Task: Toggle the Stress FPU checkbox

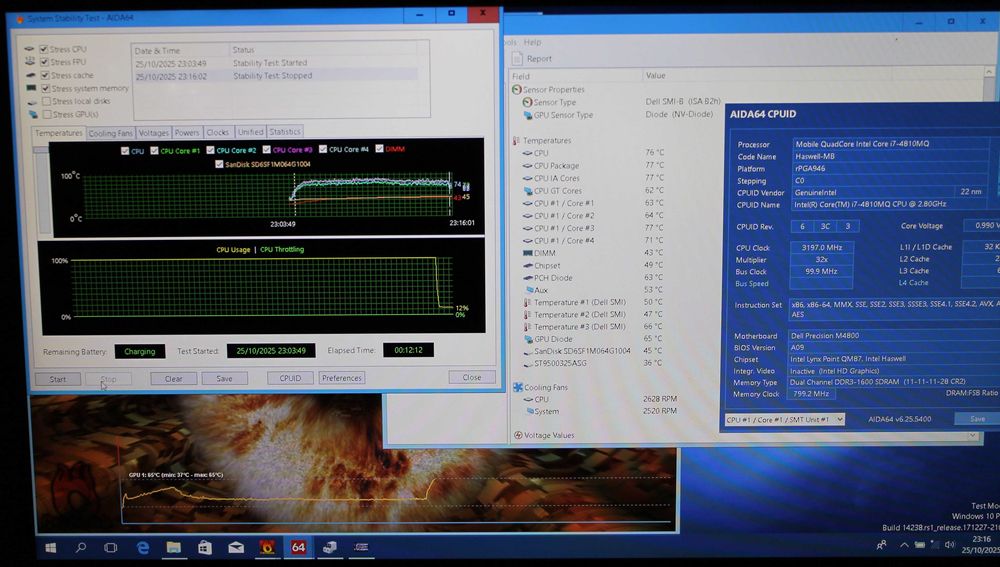Action: pos(45,62)
